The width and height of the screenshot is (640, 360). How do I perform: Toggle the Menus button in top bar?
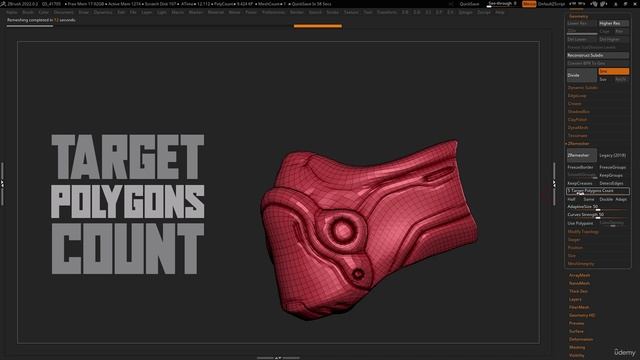[529, 4]
